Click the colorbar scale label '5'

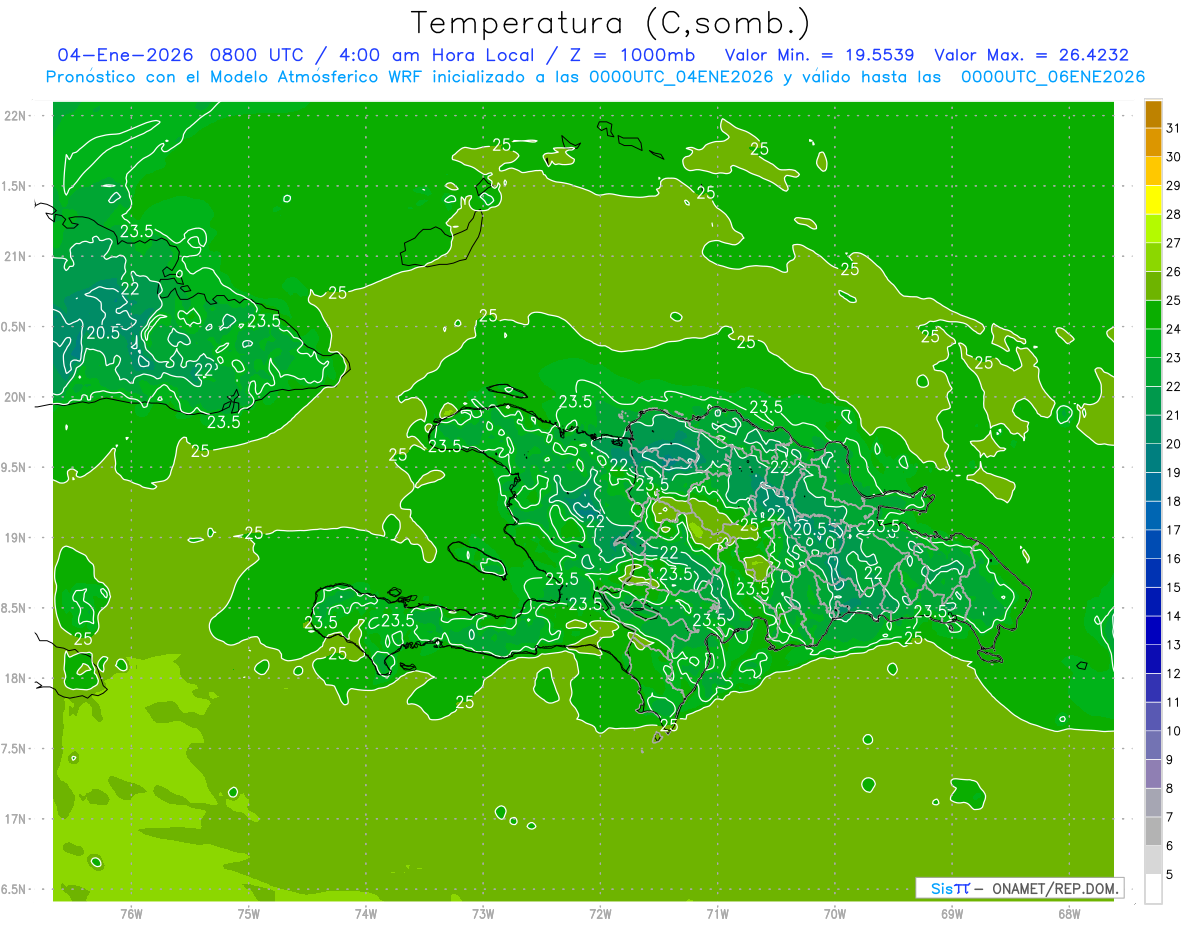tap(1170, 875)
